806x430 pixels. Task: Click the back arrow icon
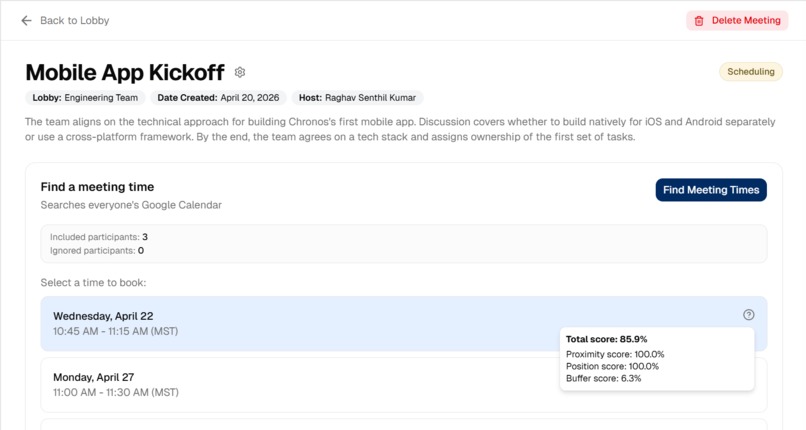26,21
